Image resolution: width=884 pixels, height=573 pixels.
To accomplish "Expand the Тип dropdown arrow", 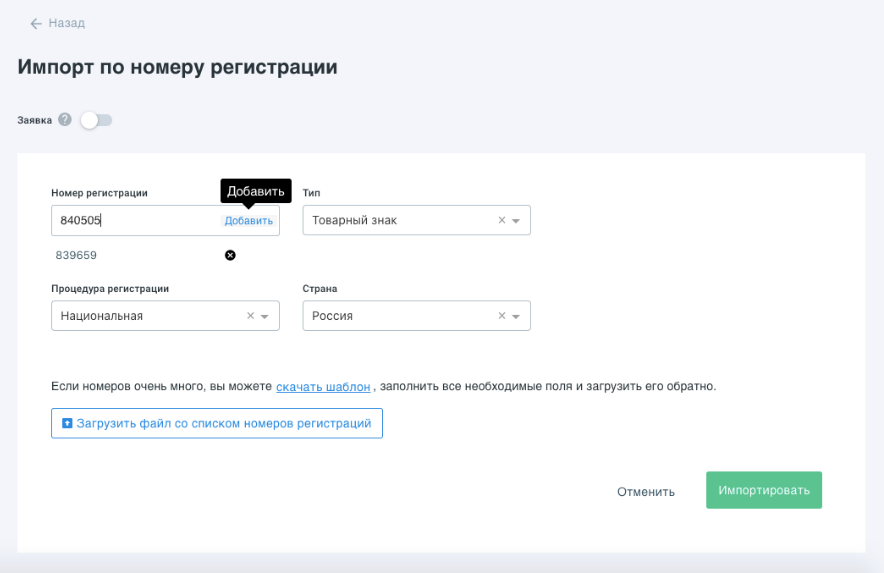I will pos(516,221).
